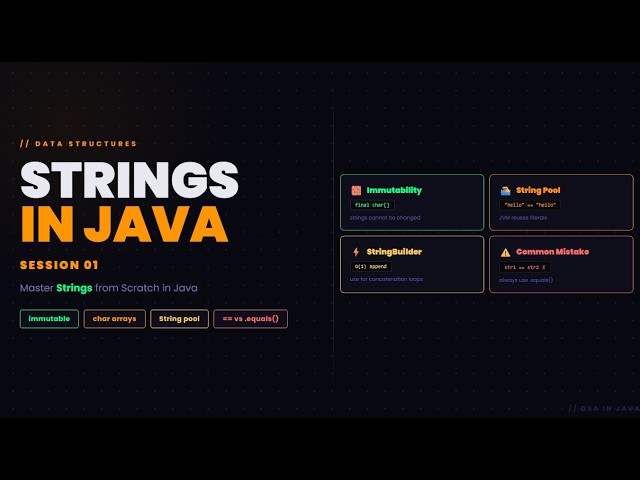The width and height of the screenshot is (640, 480).
Task: Click the 'Immutability' card heading
Action: coord(394,190)
